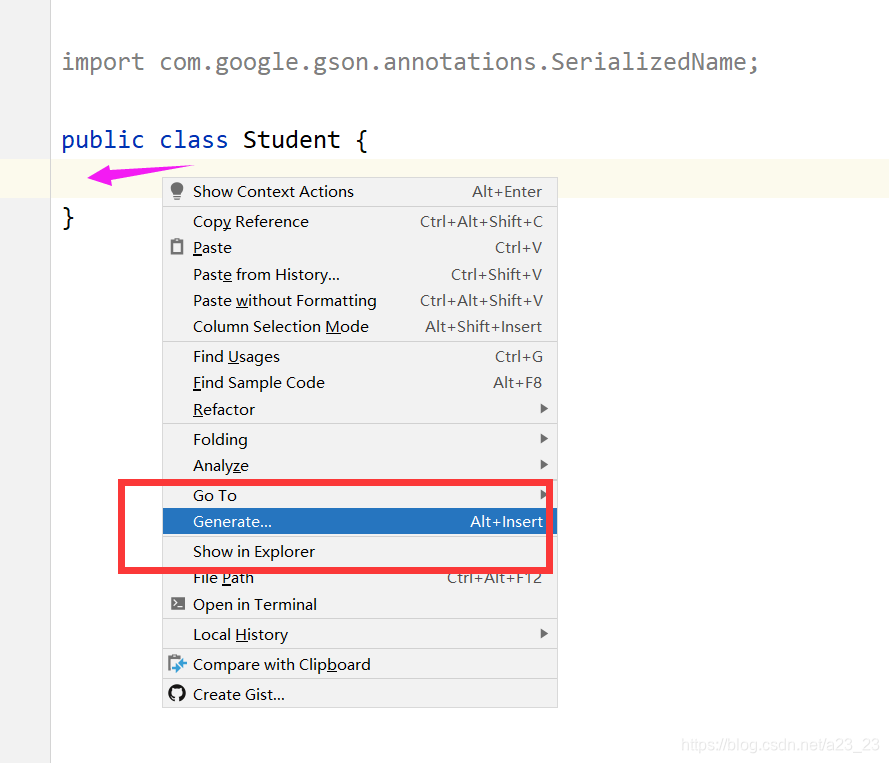Expand the Local History submenu arrow

click(x=544, y=633)
